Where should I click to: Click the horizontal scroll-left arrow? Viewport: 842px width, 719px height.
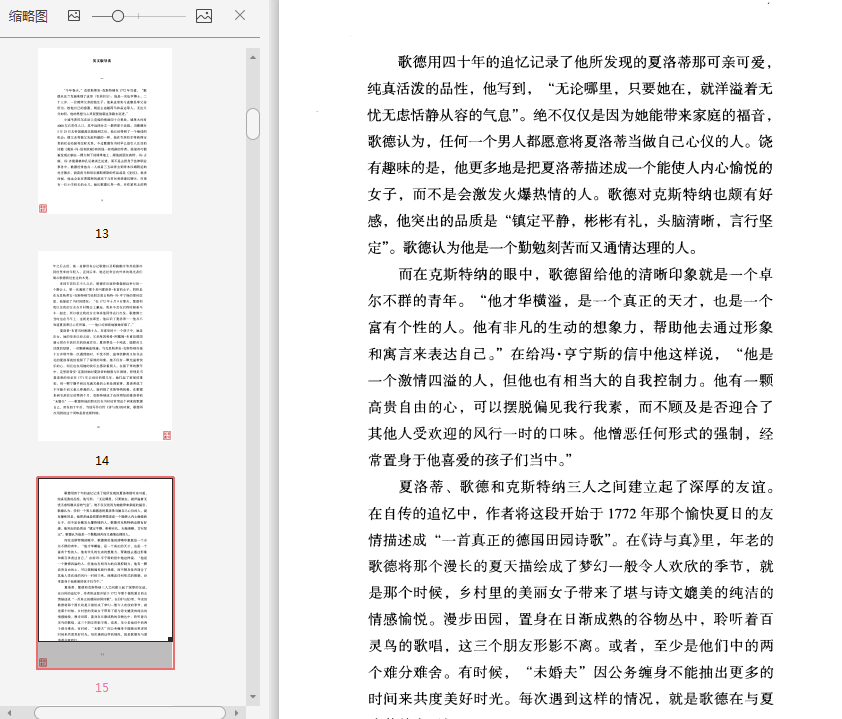click(x=9, y=713)
